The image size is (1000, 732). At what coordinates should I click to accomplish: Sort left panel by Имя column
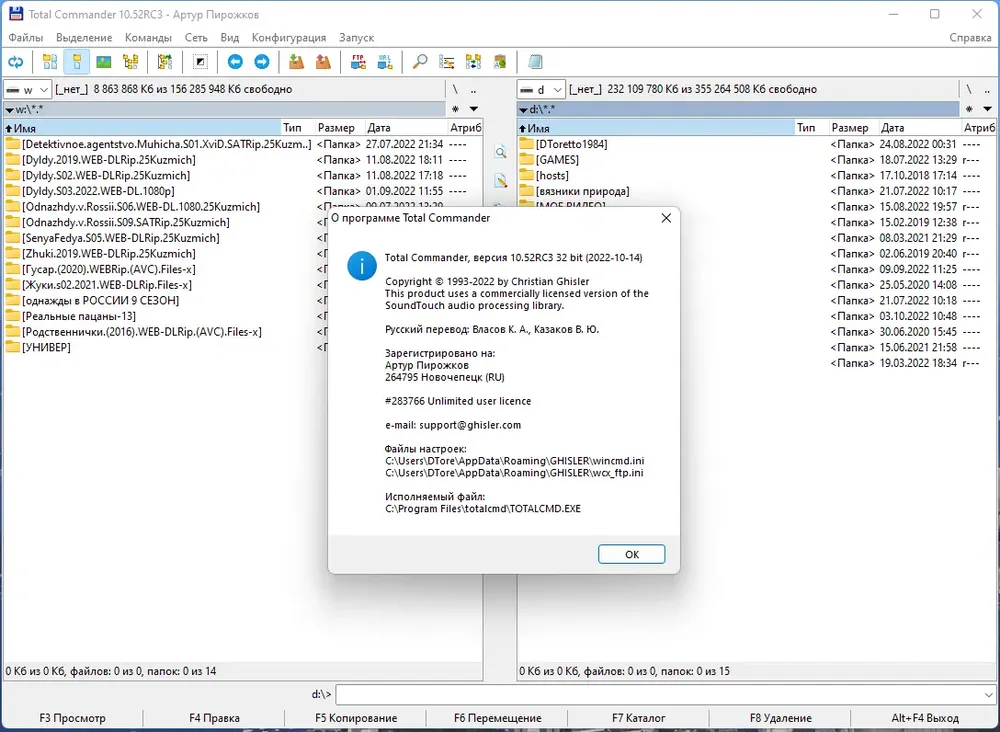(x=142, y=128)
